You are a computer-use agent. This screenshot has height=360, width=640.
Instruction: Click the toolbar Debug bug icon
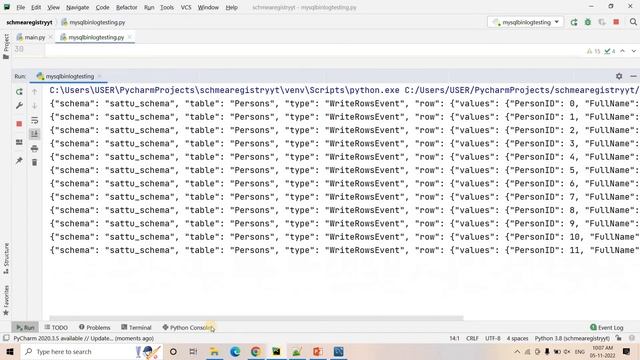(x=588, y=22)
